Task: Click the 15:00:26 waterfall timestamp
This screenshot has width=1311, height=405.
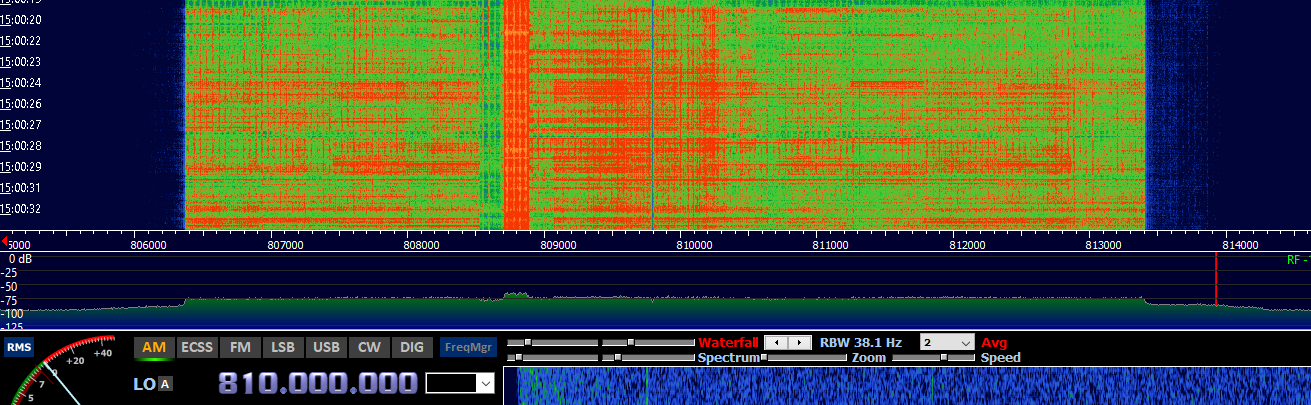Action: [x=20, y=104]
